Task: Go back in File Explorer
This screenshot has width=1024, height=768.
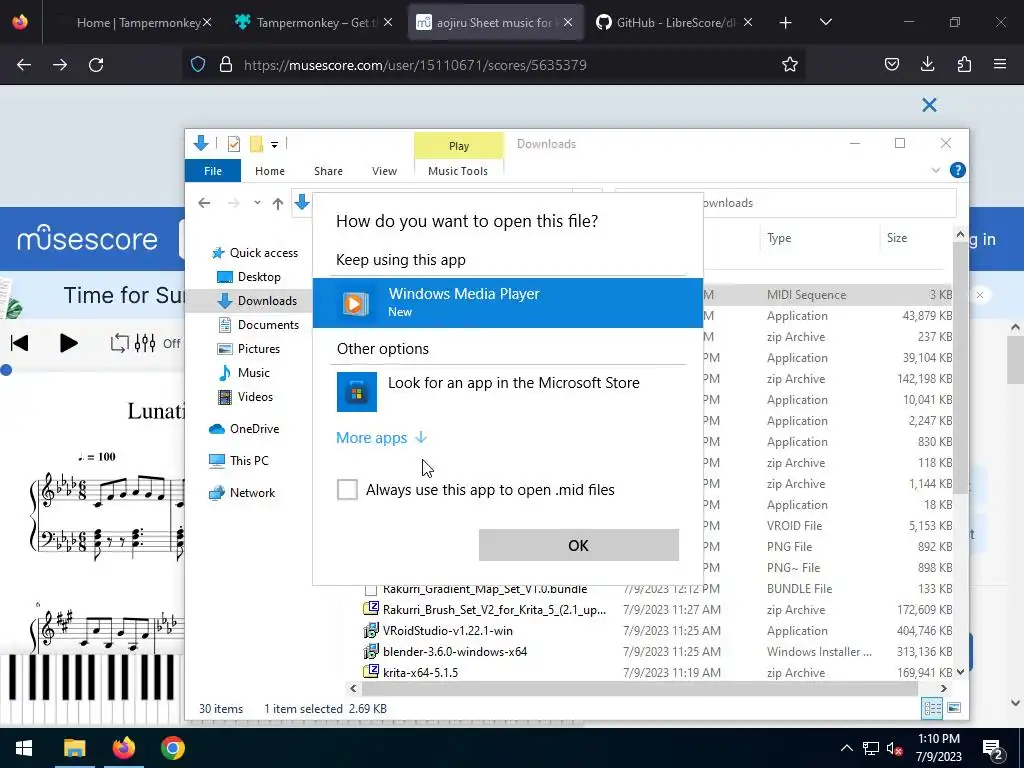Action: pyautogui.click(x=204, y=203)
